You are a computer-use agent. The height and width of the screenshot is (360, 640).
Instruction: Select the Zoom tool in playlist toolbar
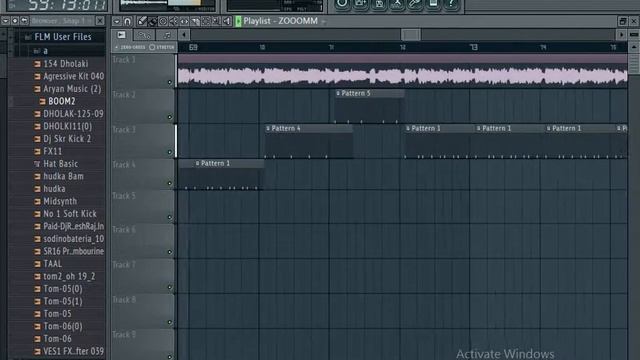coord(216,21)
